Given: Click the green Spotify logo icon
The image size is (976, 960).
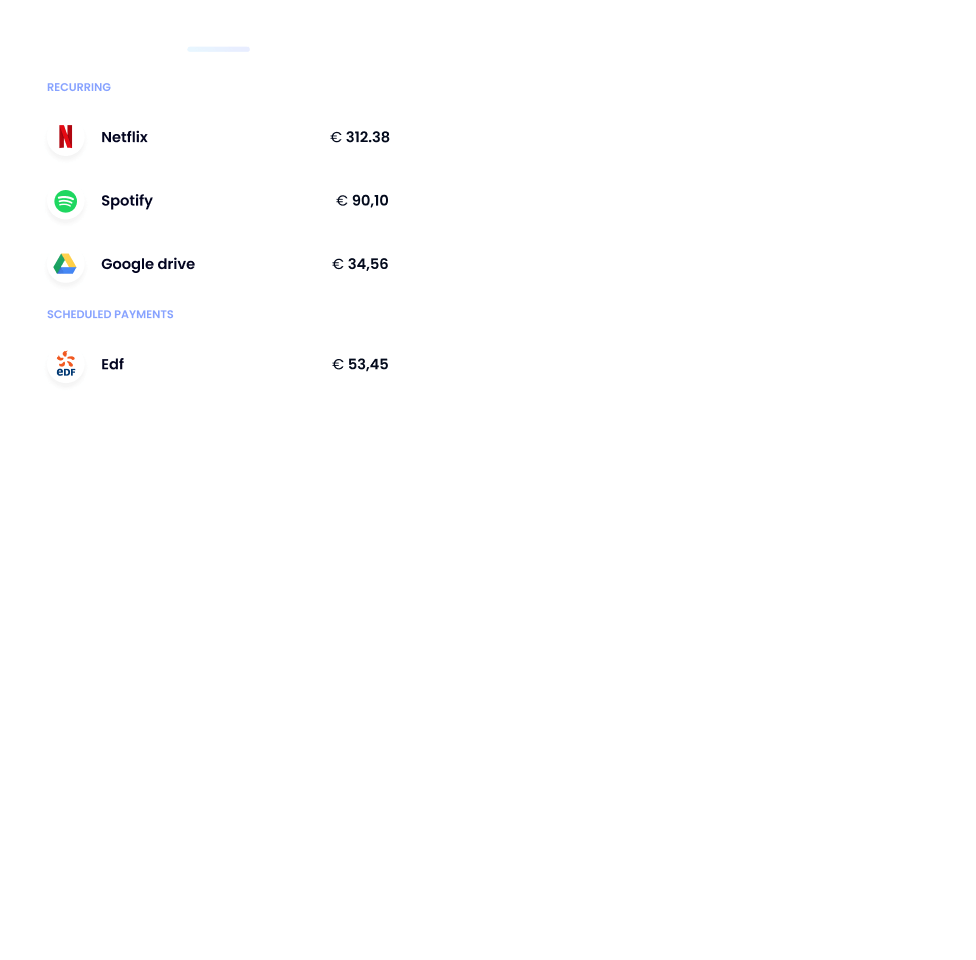Looking at the screenshot, I should 65,201.
